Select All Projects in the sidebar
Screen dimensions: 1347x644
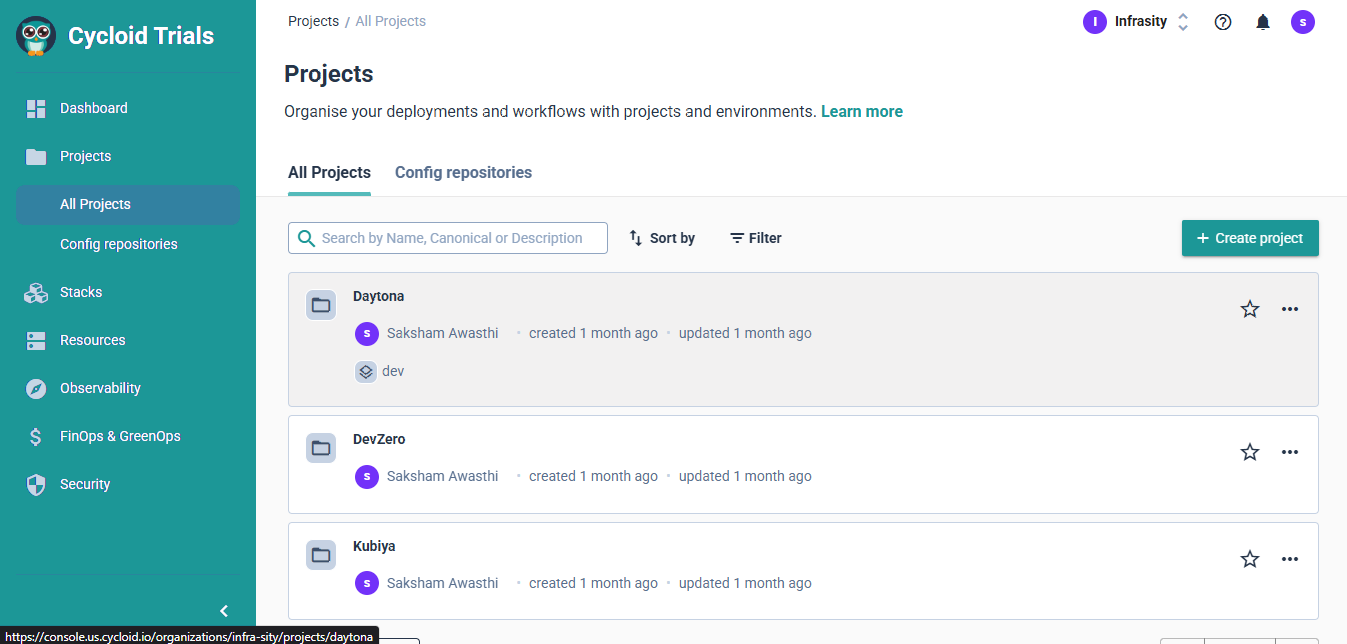[x=128, y=204]
